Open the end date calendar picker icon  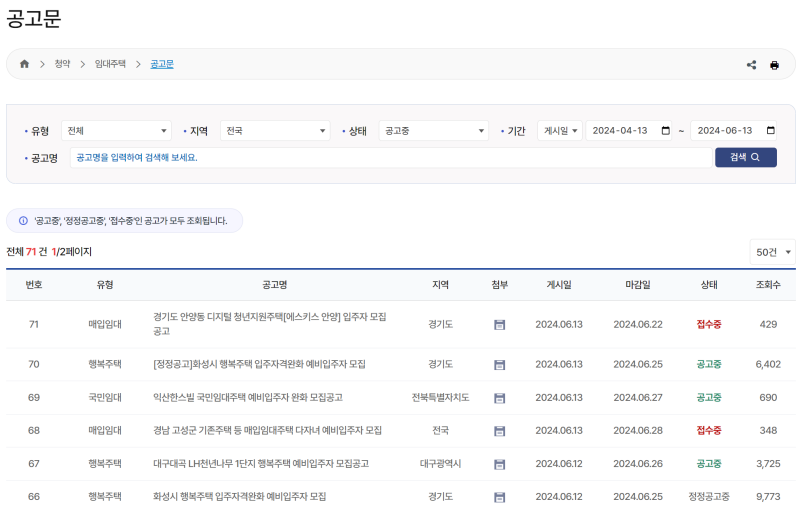[x=770, y=131]
